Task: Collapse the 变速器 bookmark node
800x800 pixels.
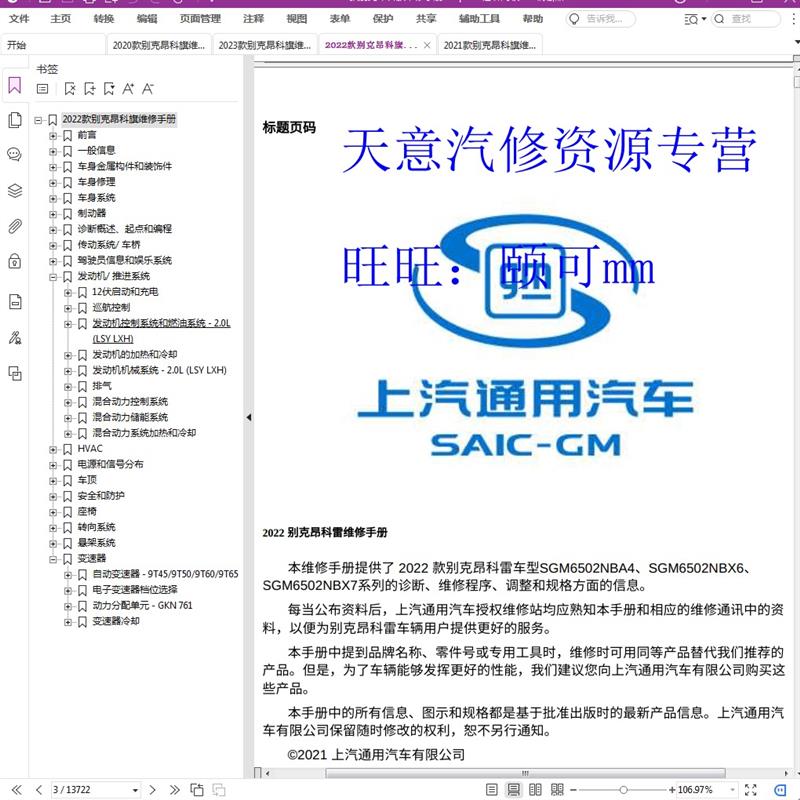Action: (x=53, y=559)
